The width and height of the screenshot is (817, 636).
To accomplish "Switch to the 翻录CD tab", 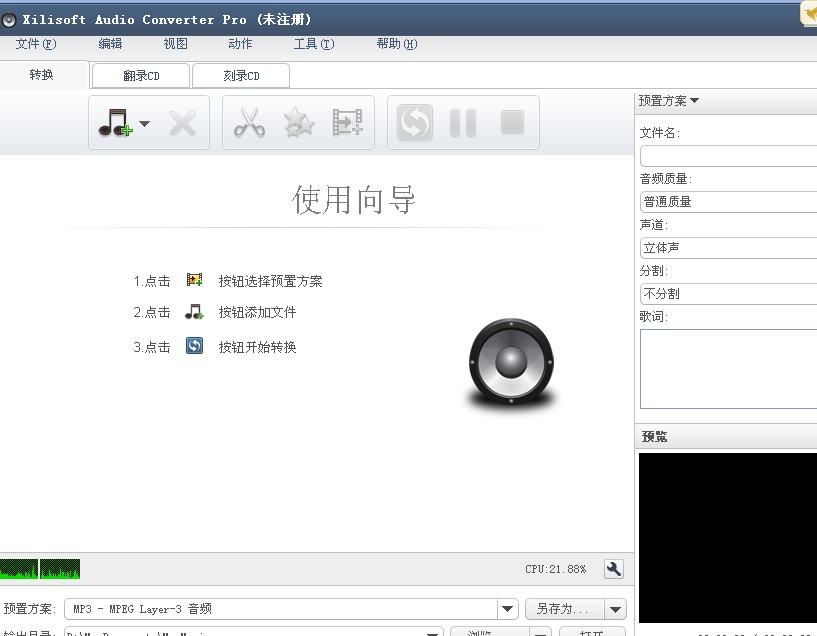I will (141, 76).
